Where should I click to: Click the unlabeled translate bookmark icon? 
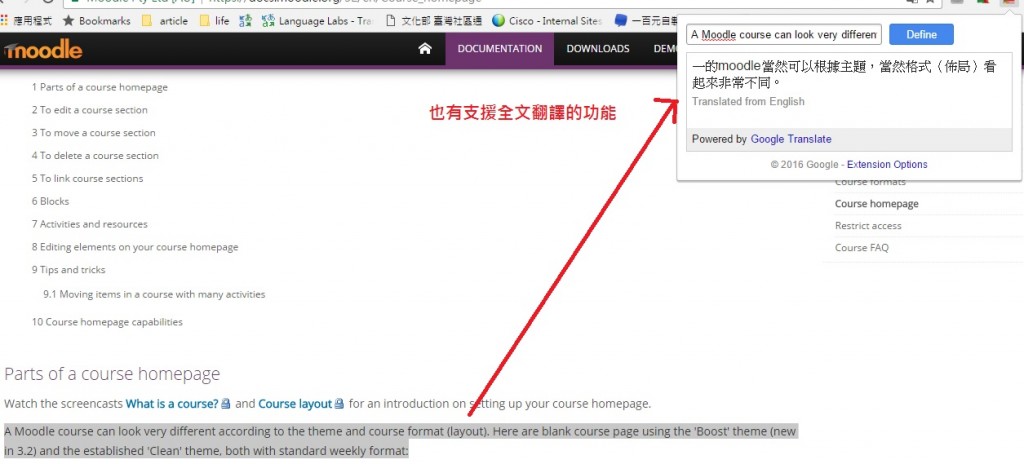246,21
